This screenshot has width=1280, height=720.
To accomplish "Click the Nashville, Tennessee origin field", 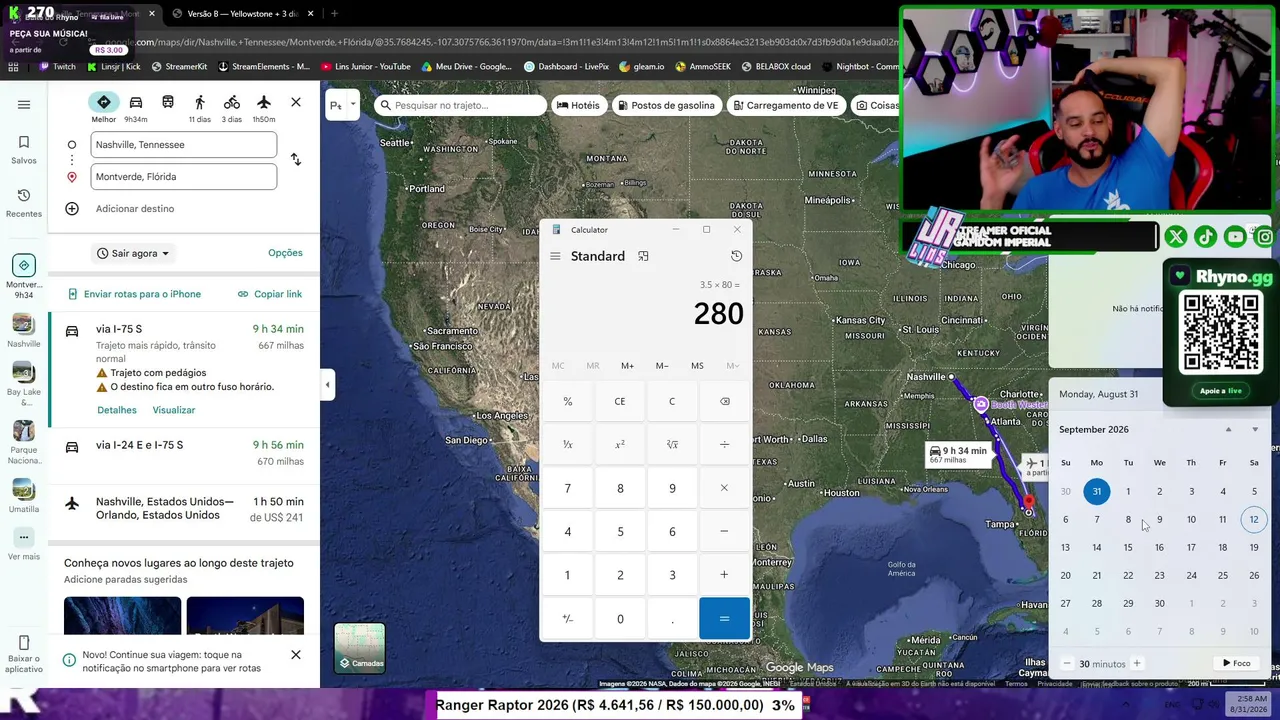I will click(184, 145).
